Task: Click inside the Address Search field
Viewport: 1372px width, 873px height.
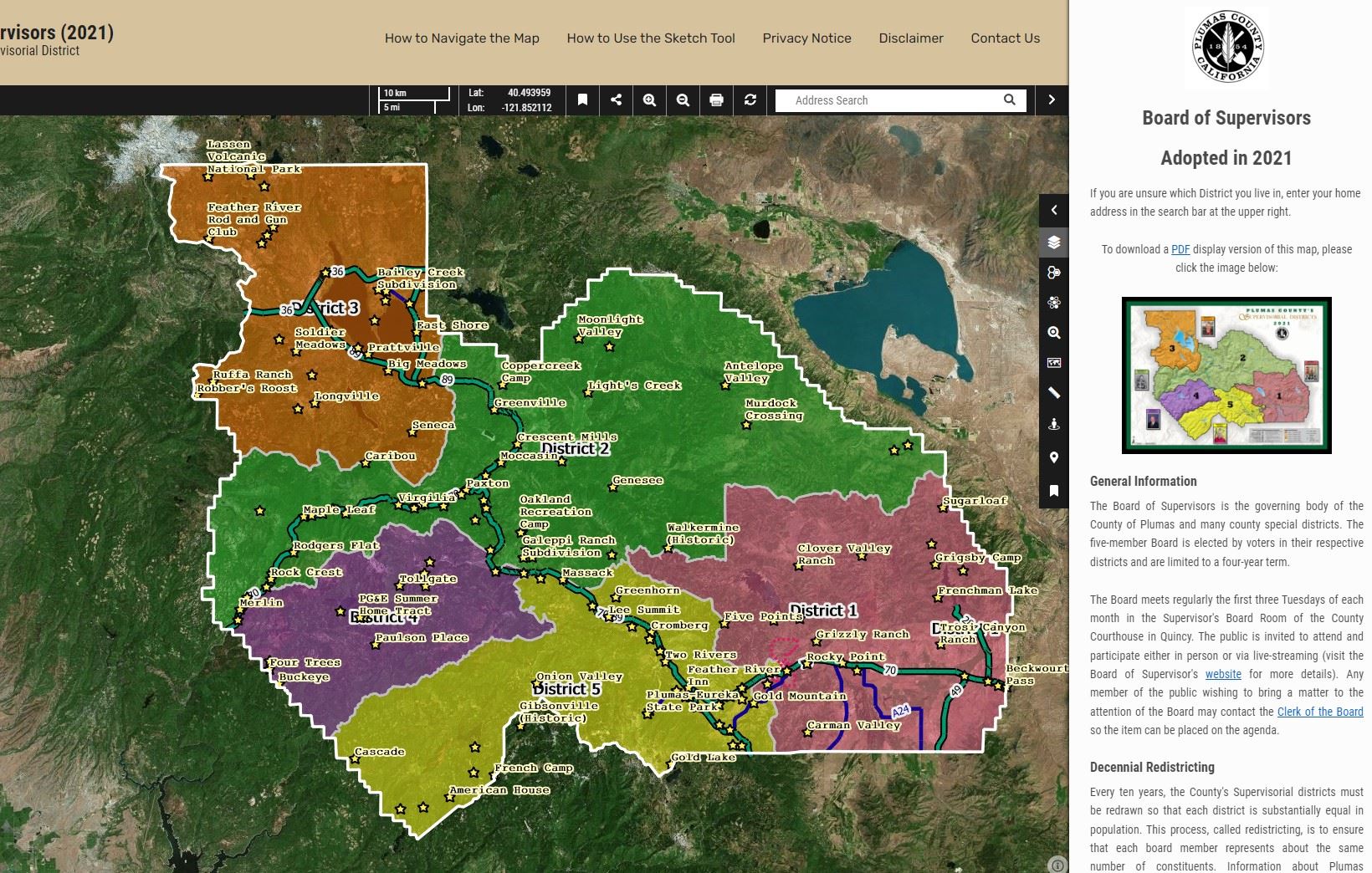Action: click(887, 100)
